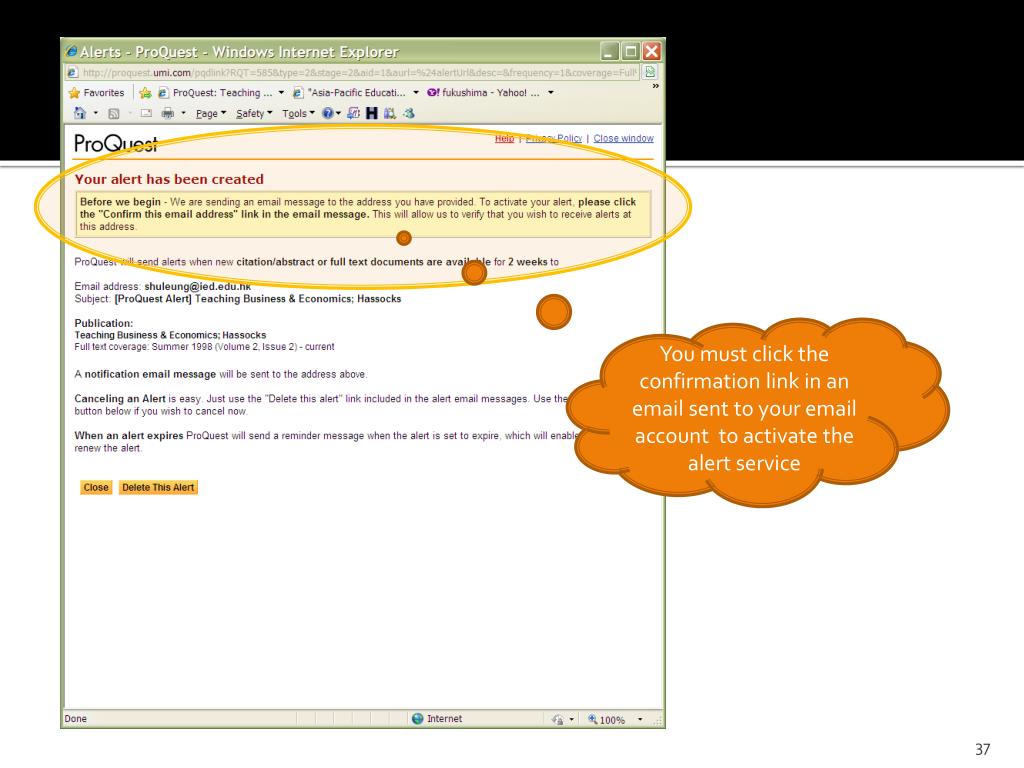Screen dimensions: 1024x768
Task: Click the Help link on ProQuest page
Action: [504, 138]
